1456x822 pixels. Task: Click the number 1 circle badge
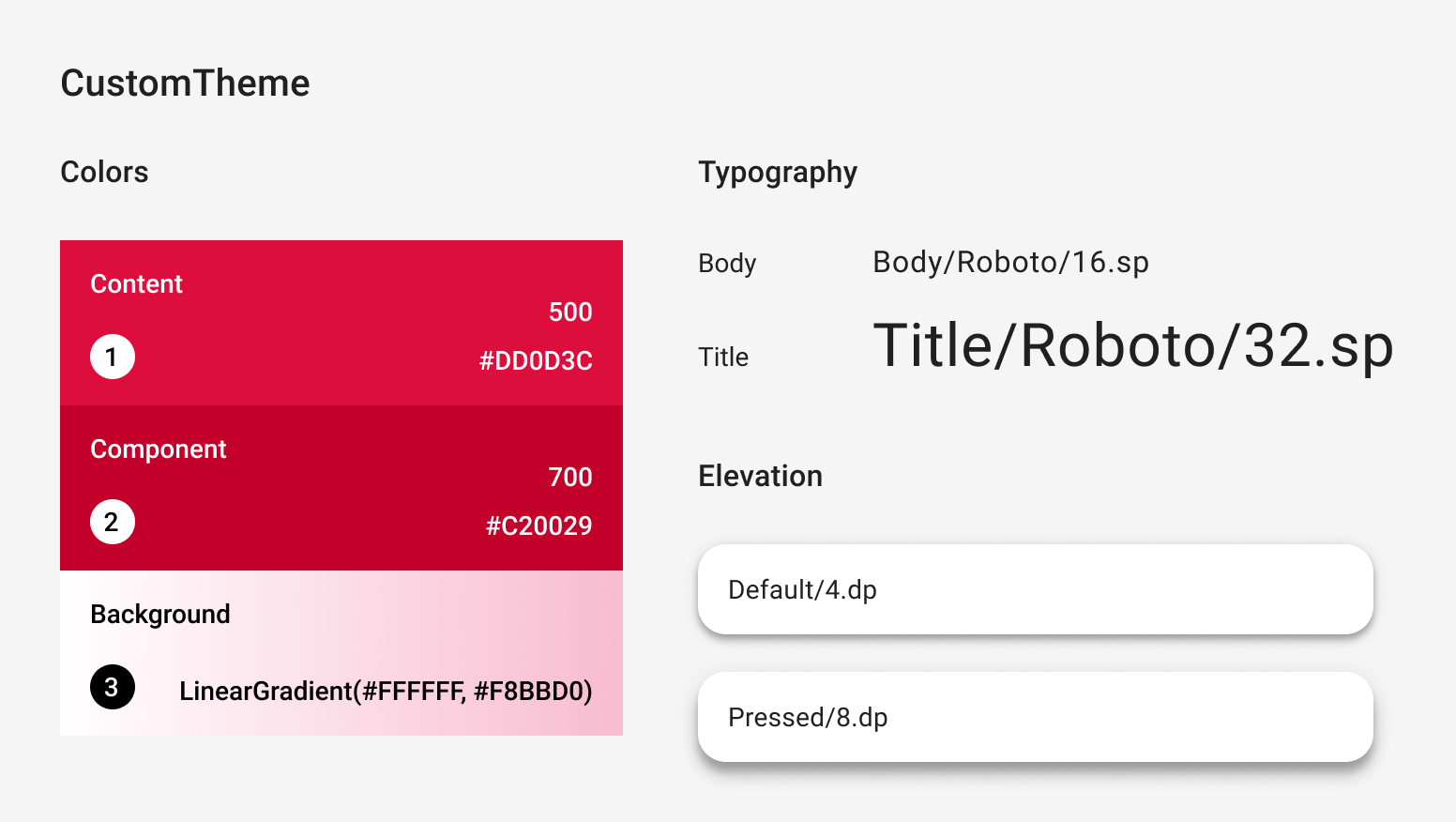tap(113, 357)
